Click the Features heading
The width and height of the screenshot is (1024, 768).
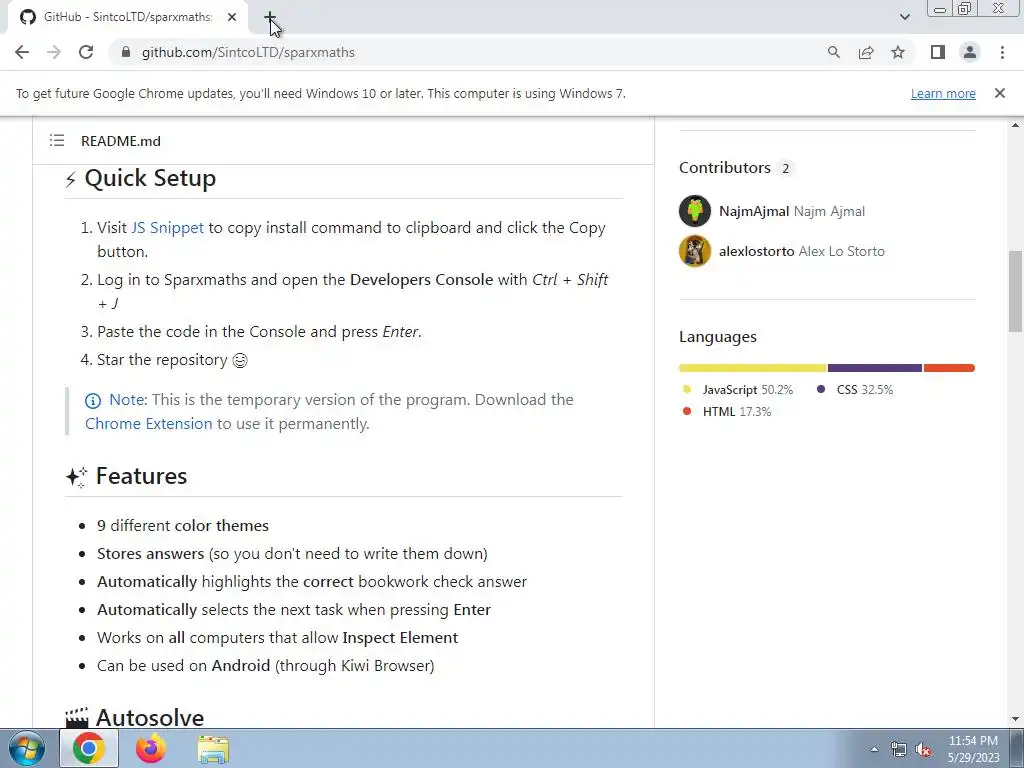pyautogui.click(x=141, y=476)
